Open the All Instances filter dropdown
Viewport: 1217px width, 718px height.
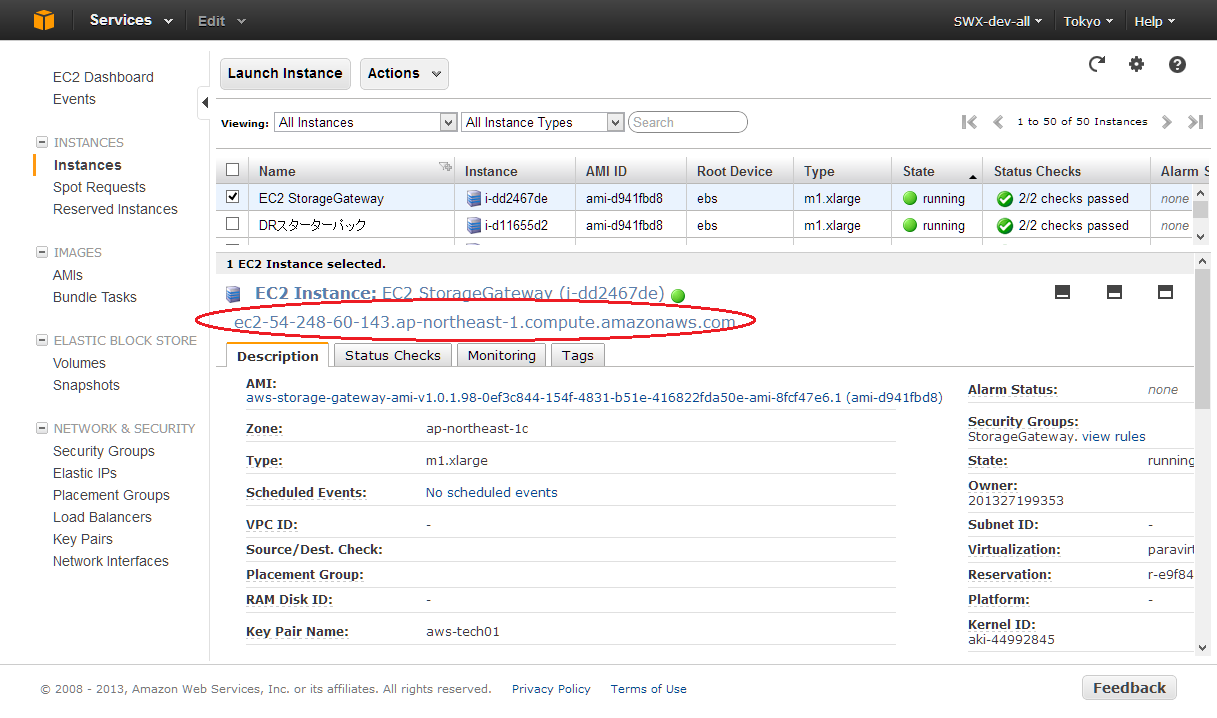(x=365, y=121)
